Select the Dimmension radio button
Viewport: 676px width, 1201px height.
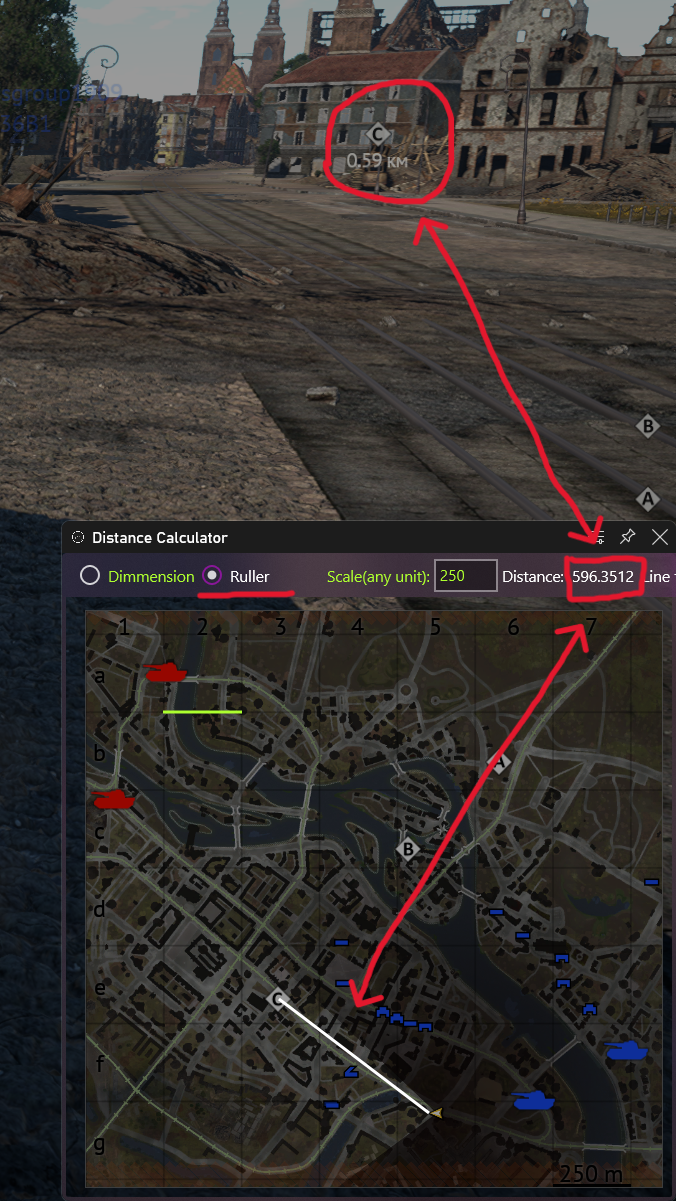click(90, 576)
